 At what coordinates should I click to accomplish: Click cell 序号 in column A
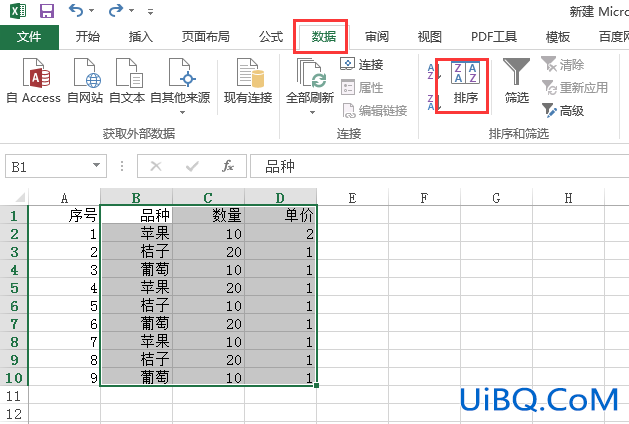point(64,216)
